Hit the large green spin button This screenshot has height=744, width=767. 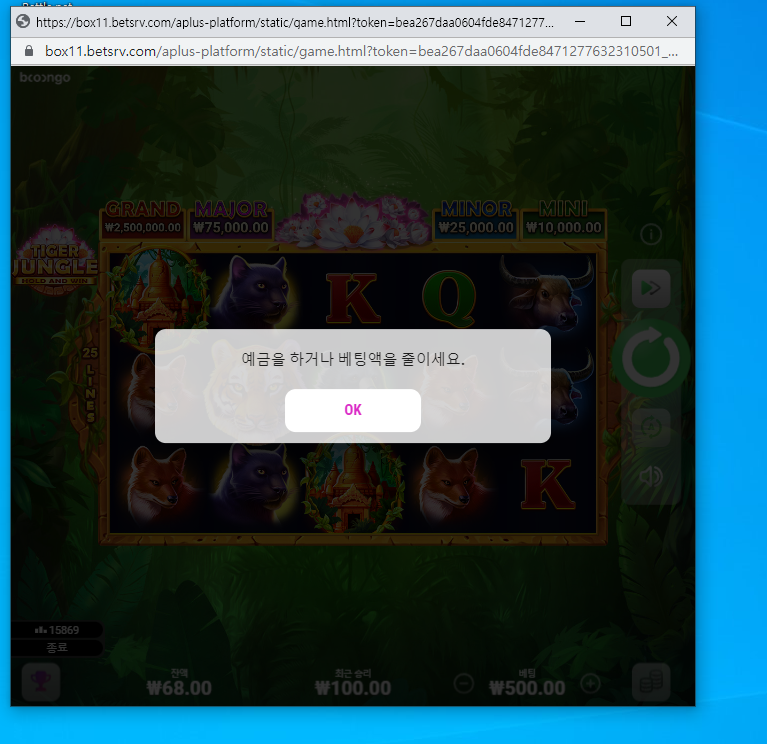coord(651,359)
